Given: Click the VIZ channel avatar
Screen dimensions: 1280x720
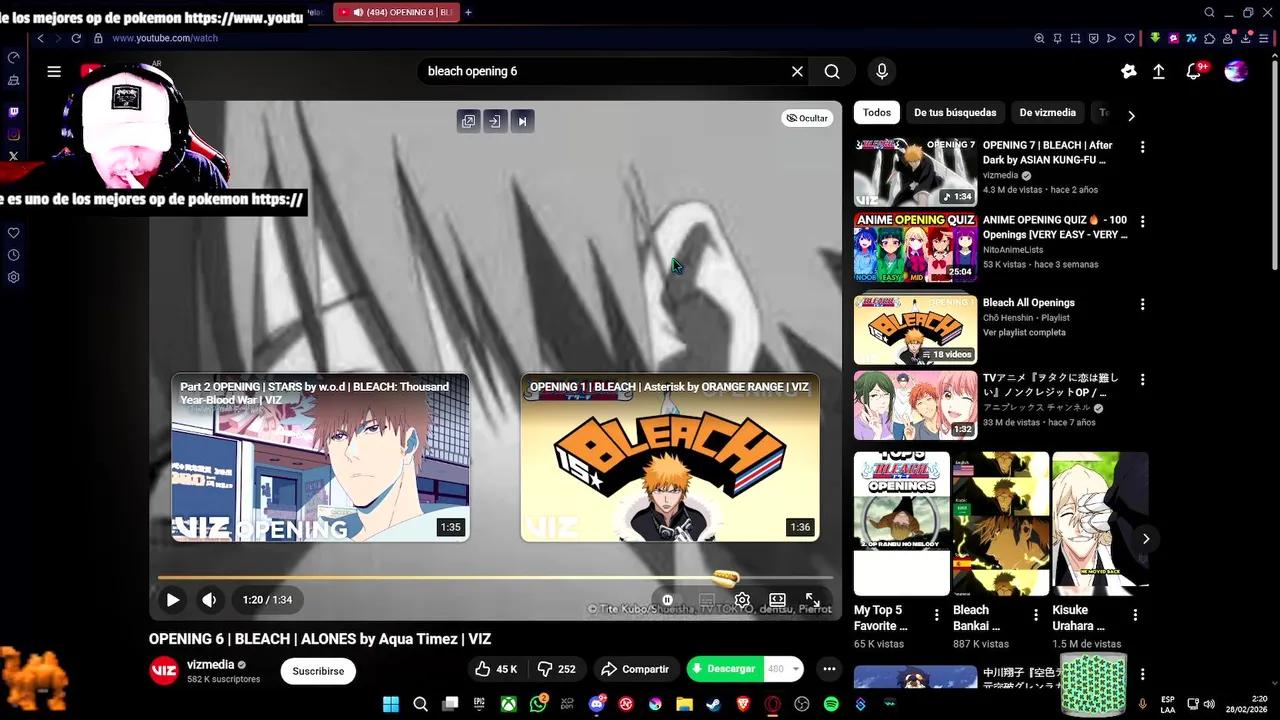Looking at the screenshot, I should 164,671.
